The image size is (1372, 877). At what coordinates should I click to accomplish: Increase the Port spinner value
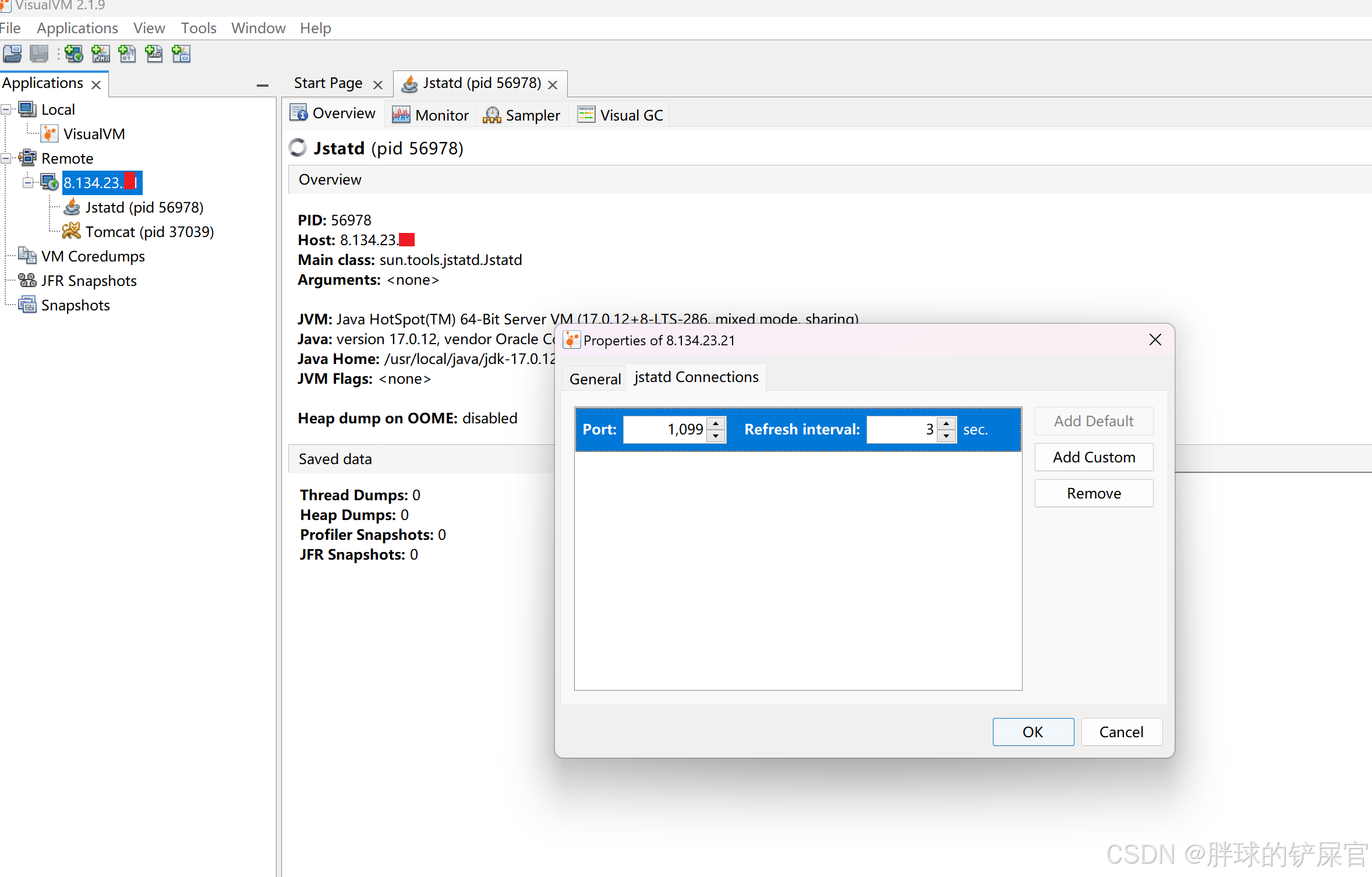pos(716,423)
